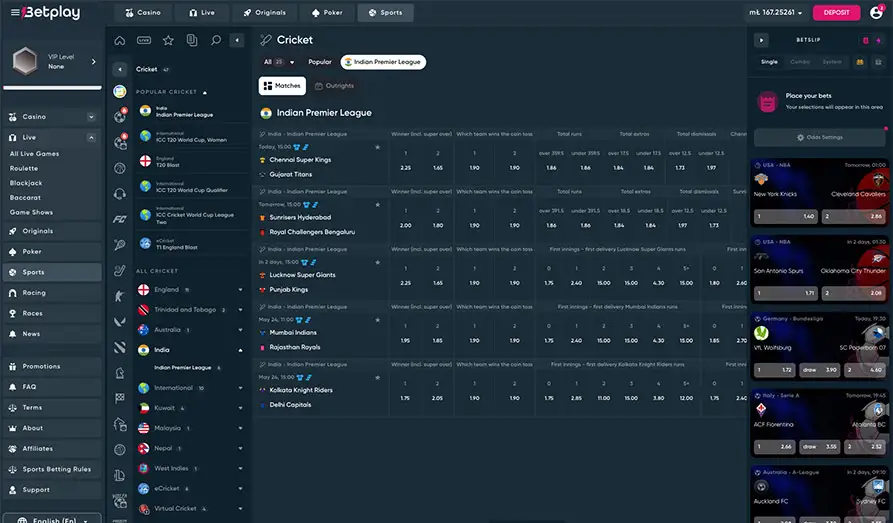893x523 pixels.
Task: Select System bet type
Action: click(832, 62)
